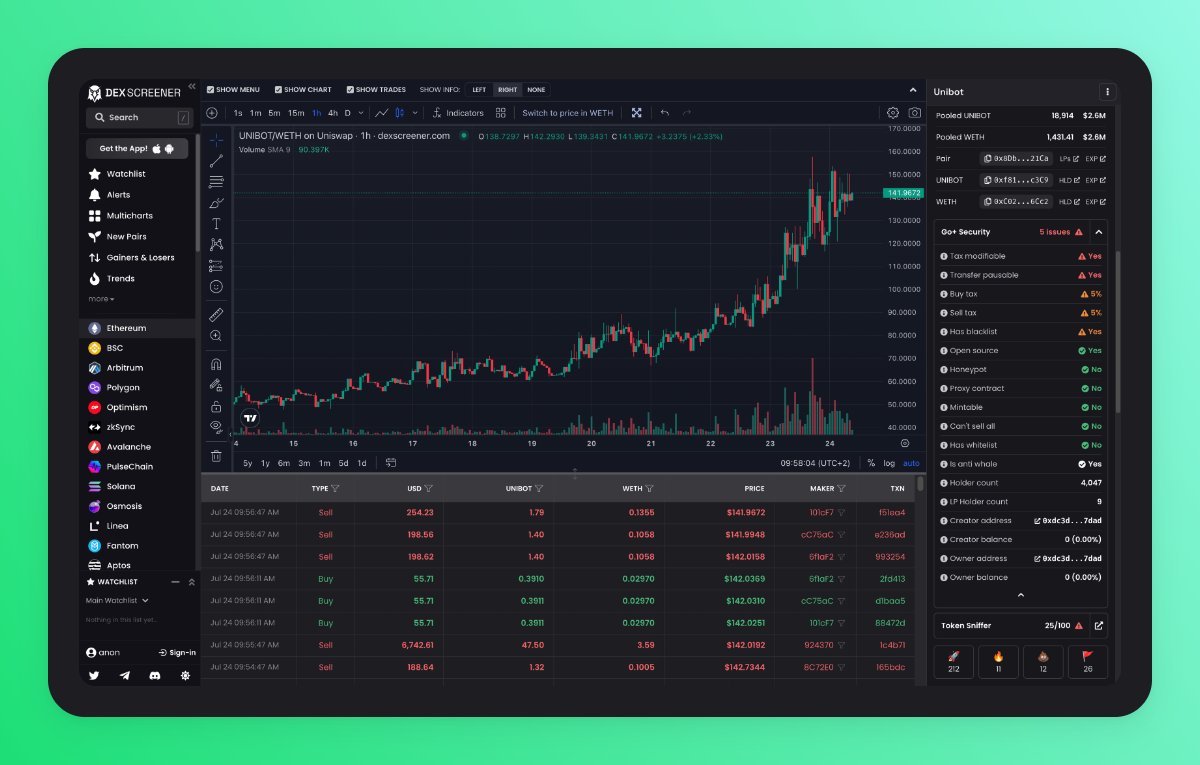
Task: Enter fullscreen chart mode
Action: click(x=636, y=113)
